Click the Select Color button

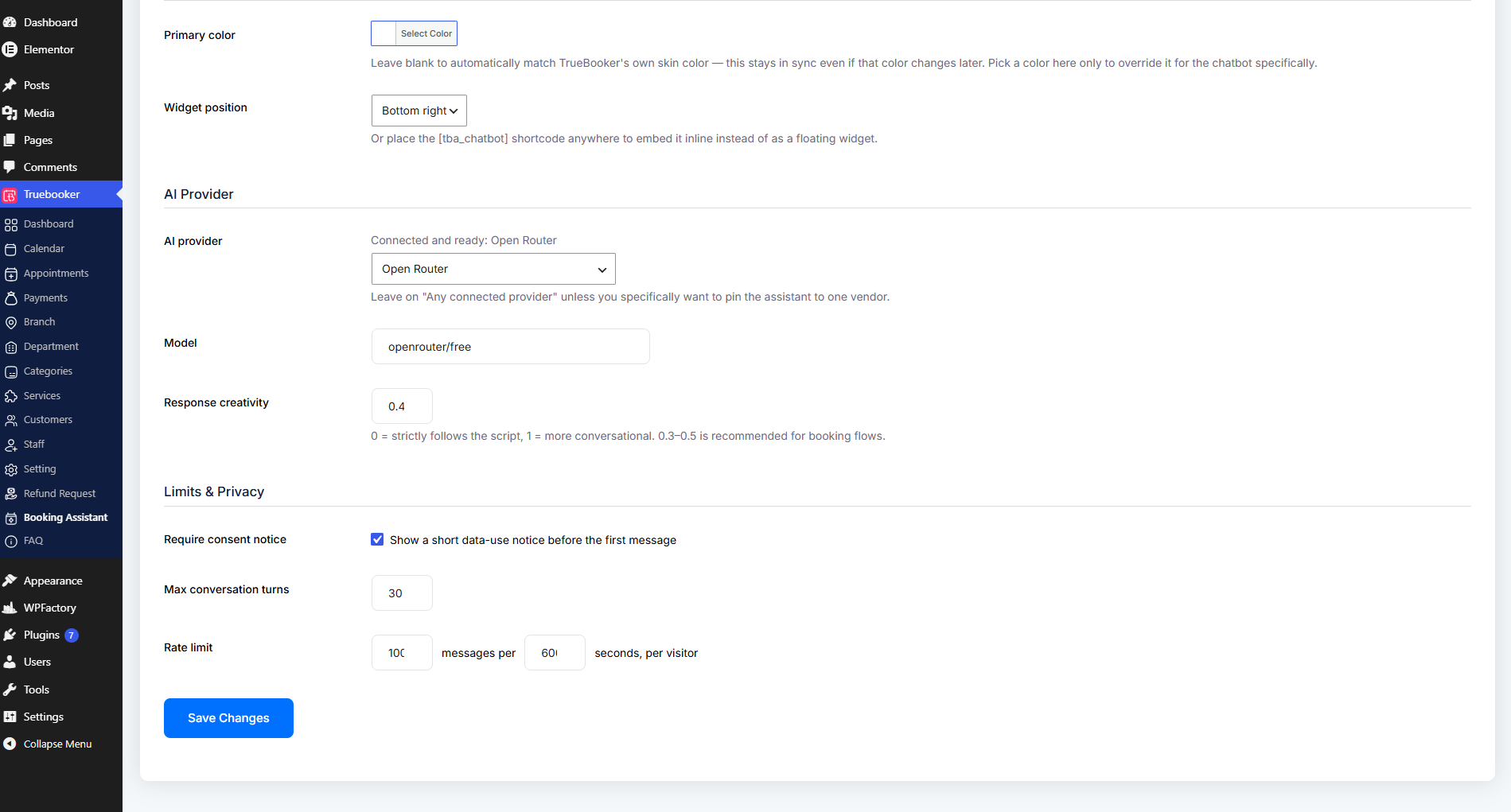click(x=426, y=33)
